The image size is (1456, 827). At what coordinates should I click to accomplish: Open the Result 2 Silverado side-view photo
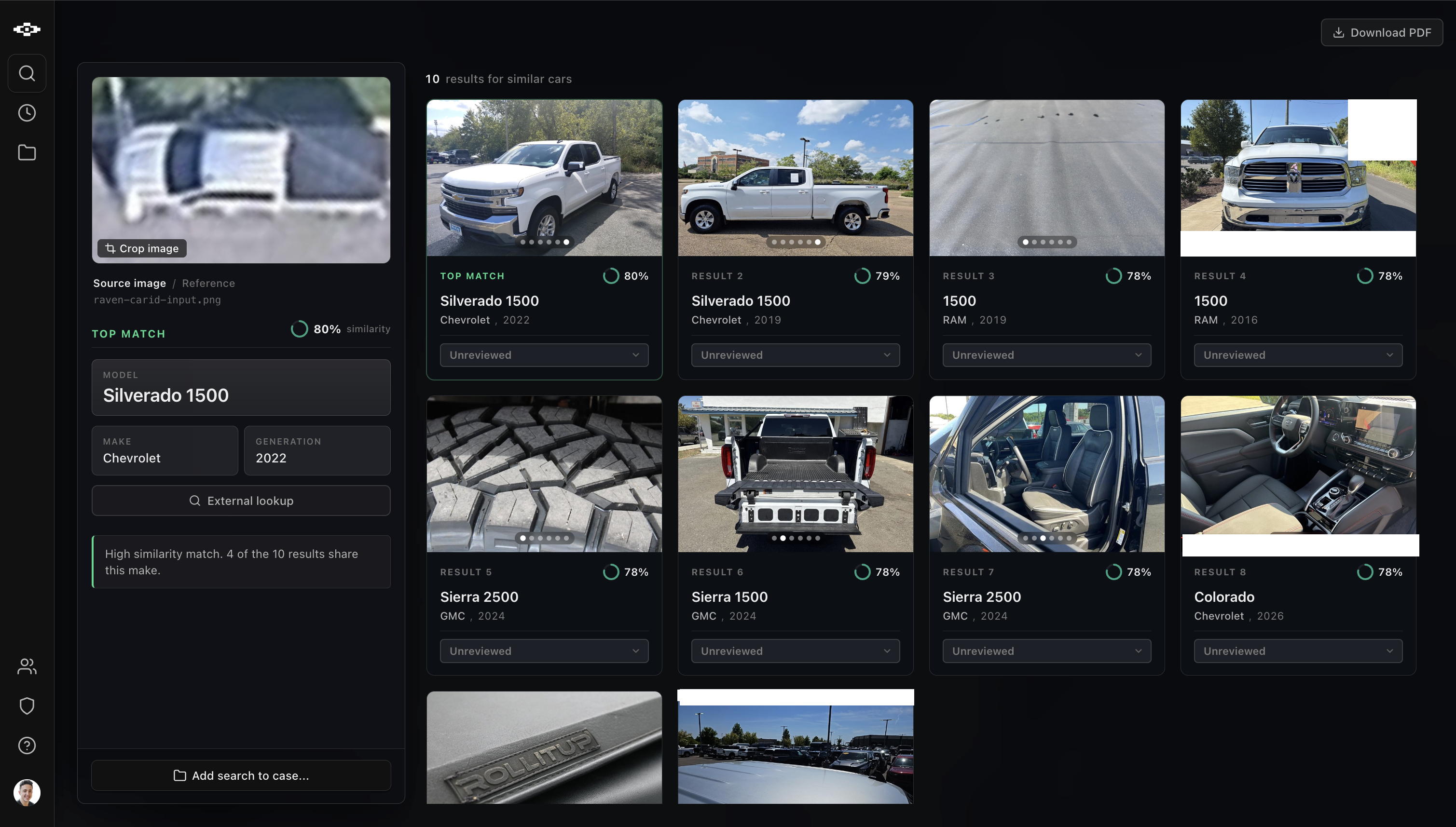[796, 178]
